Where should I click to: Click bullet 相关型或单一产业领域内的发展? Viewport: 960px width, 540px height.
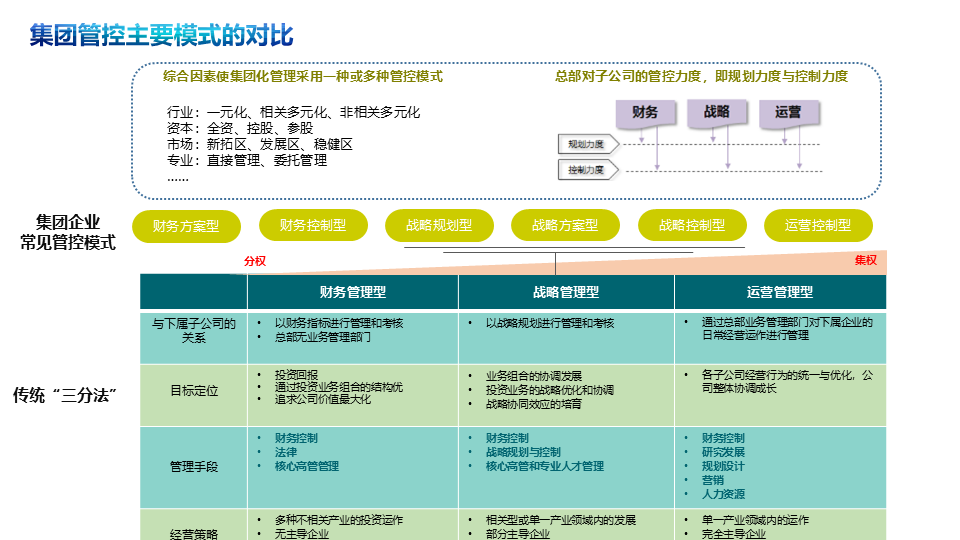point(561,520)
